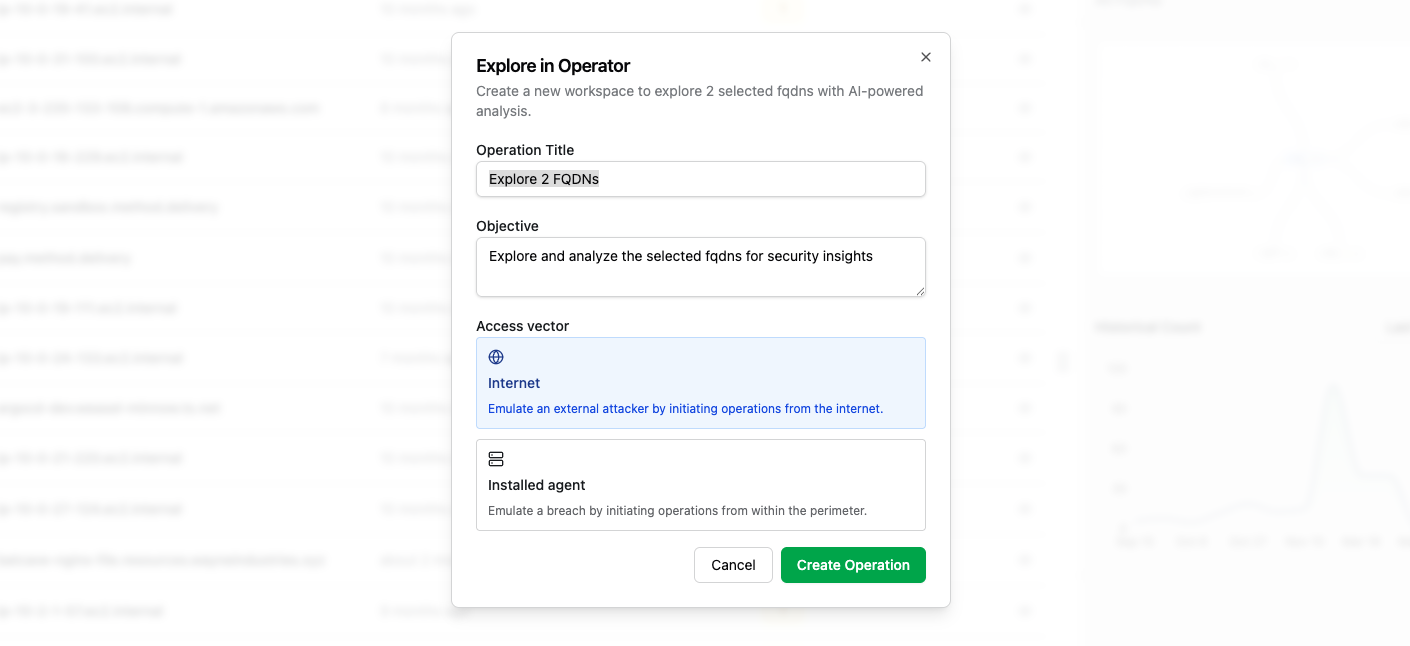The image size is (1410, 646).
Task: Focus the Objective text area
Action: (700, 266)
